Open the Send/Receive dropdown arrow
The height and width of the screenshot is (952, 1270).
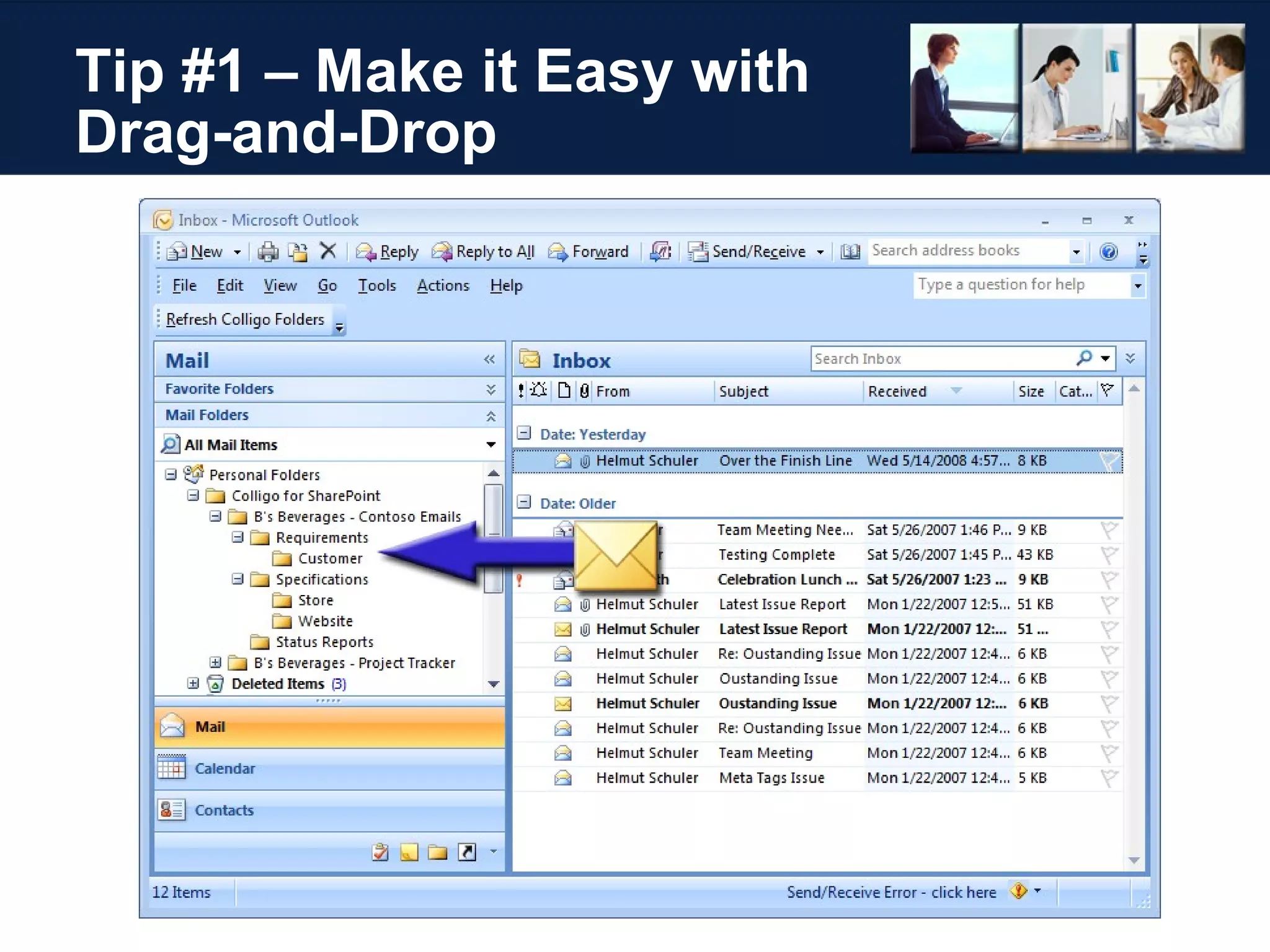(820, 252)
